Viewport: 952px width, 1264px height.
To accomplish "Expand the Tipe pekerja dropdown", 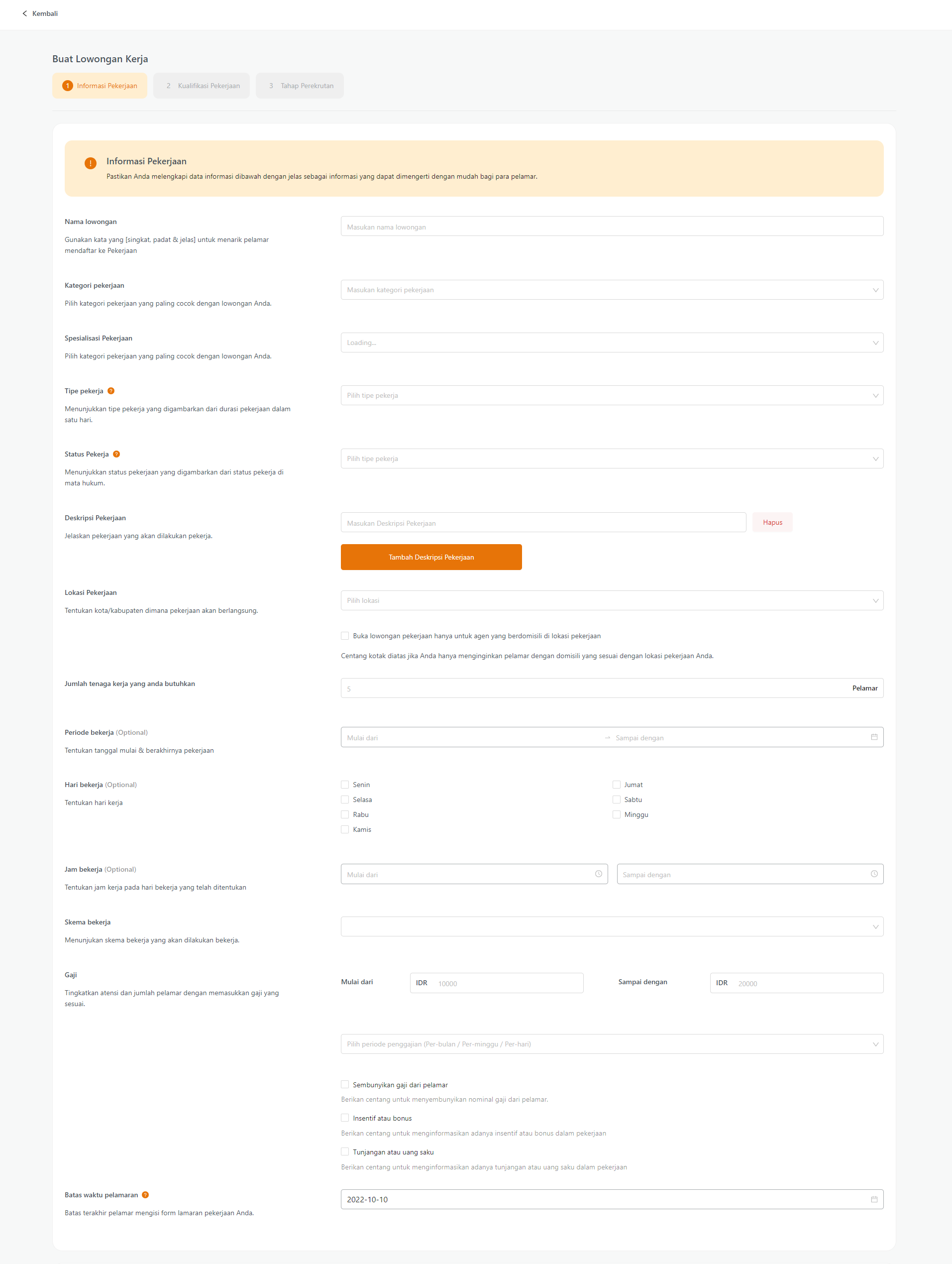I will tap(612, 395).
